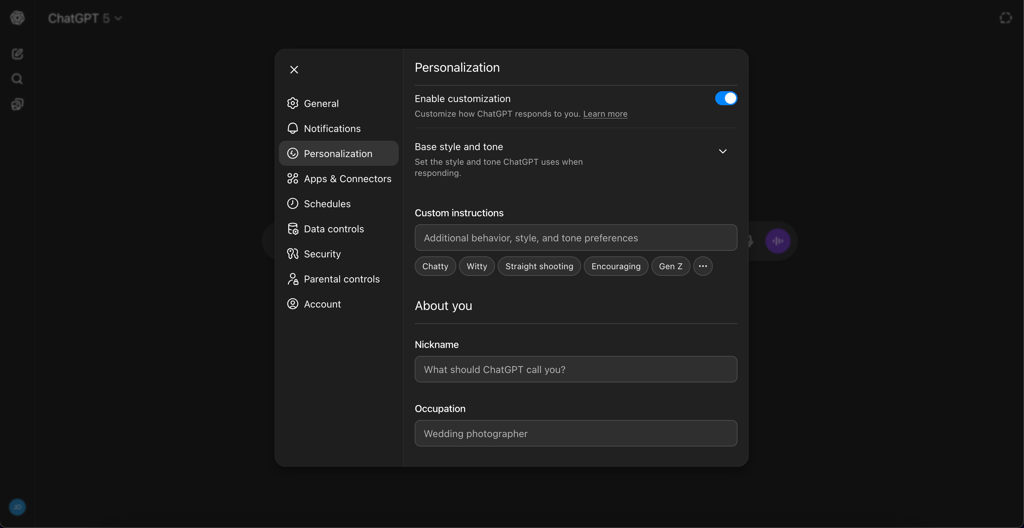Click the Parental controls person-lock icon
Image resolution: width=1024 pixels, height=528 pixels.
tap(293, 279)
